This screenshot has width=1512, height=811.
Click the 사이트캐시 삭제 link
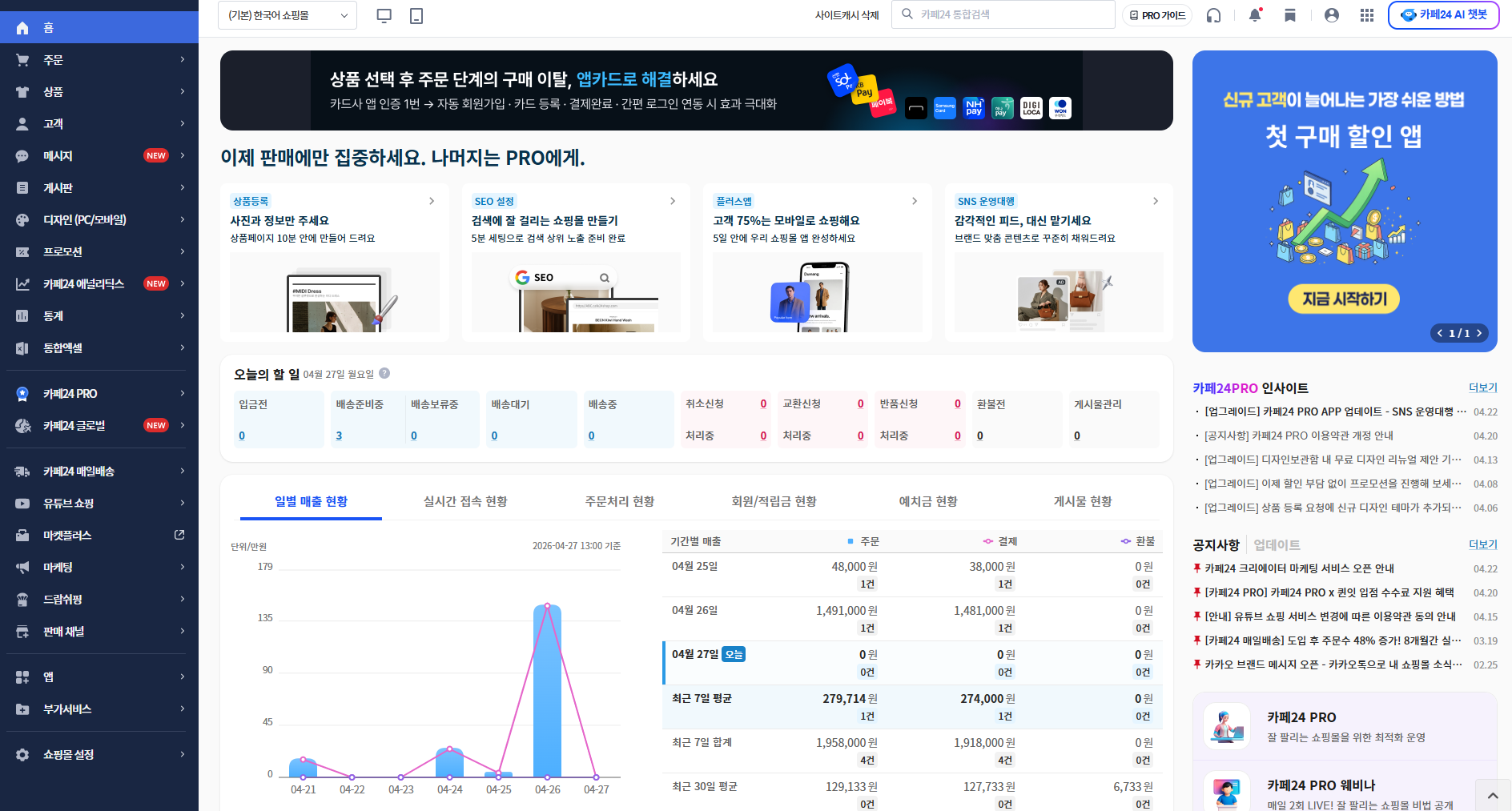click(x=846, y=15)
